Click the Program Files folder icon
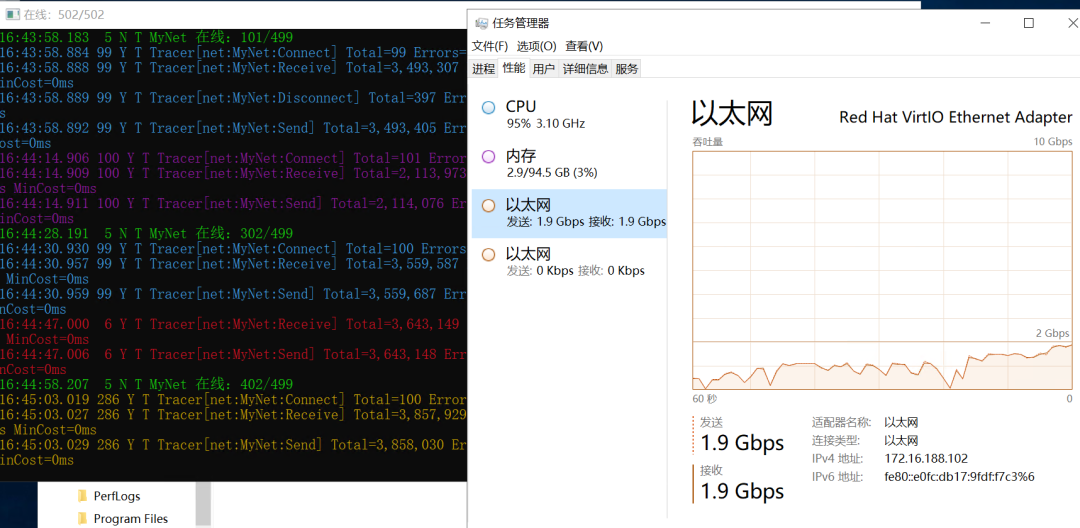This screenshot has height=528, width=1080. 83,518
